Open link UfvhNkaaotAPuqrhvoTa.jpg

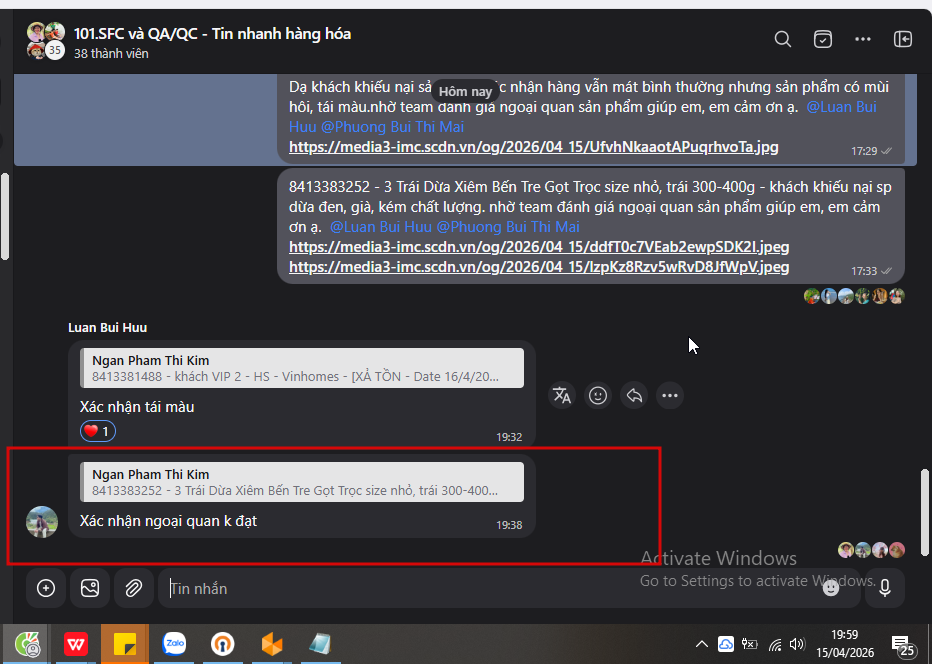(x=533, y=147)
